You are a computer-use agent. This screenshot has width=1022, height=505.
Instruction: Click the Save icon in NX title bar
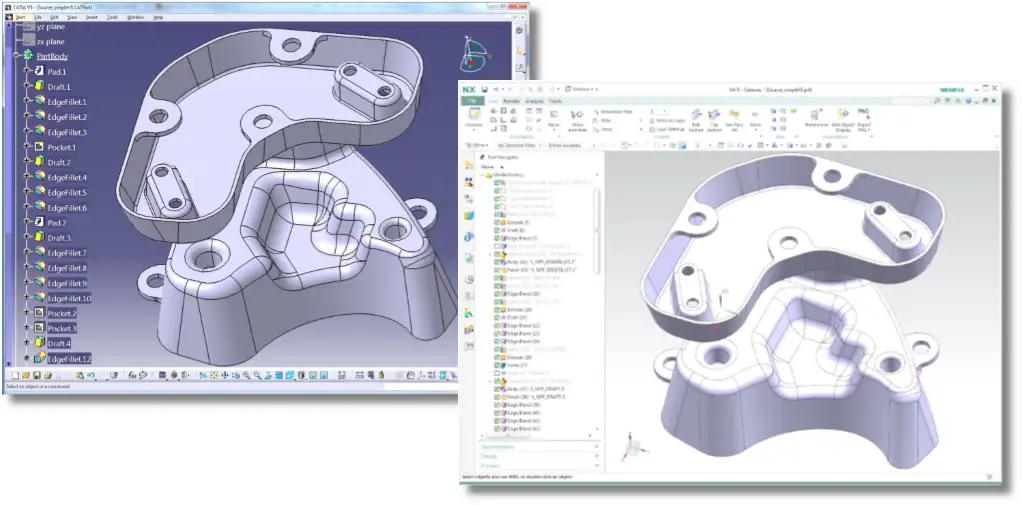pos(484,89)
